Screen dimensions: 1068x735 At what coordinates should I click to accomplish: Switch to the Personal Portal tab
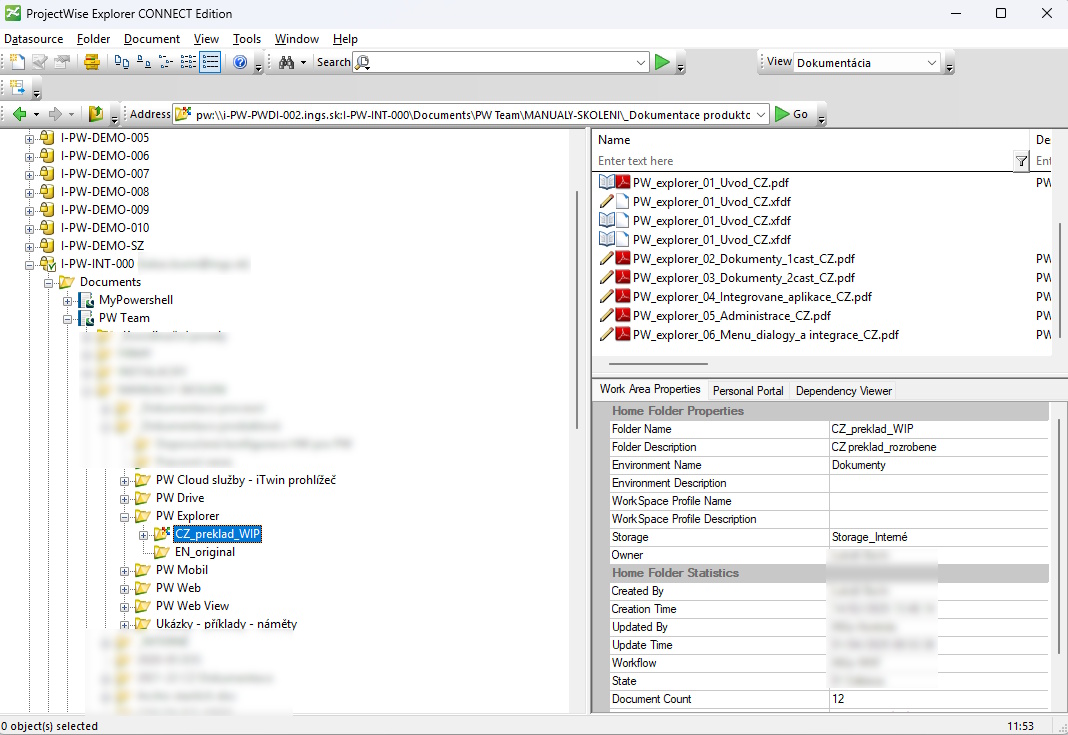pos(747,390)
